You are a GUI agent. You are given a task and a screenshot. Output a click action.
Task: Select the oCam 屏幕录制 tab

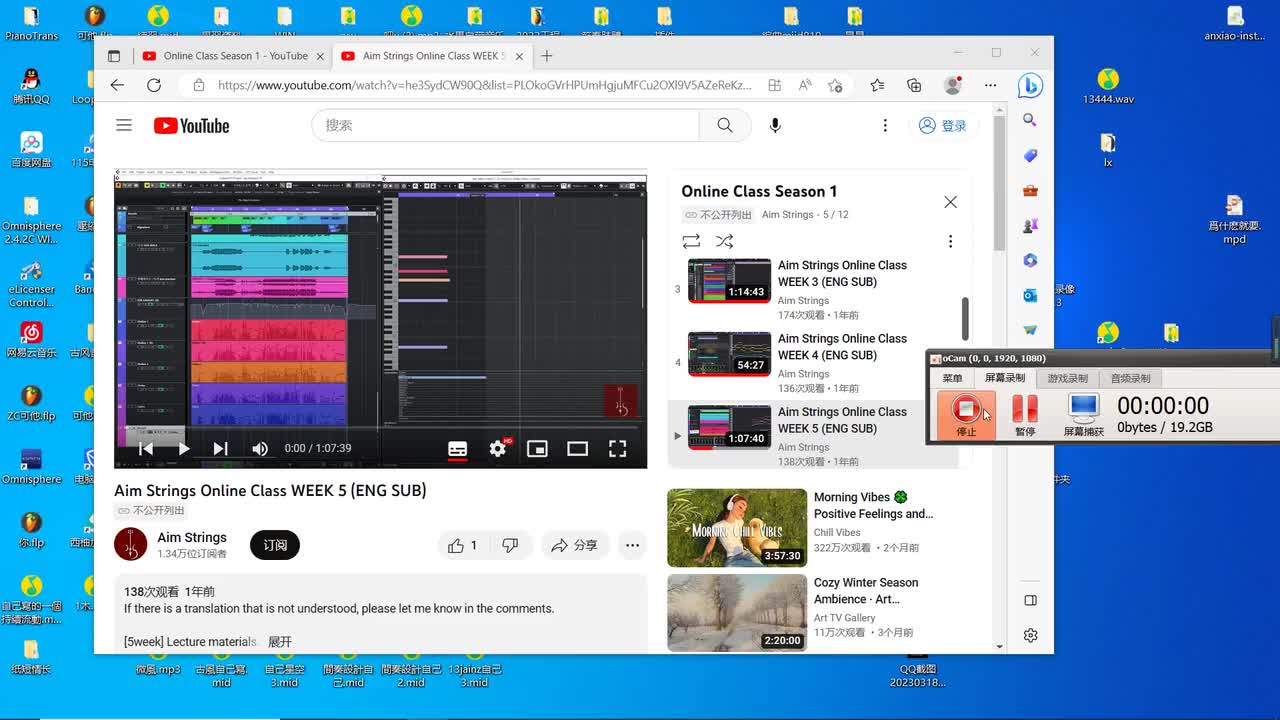tap(1005, 378)
